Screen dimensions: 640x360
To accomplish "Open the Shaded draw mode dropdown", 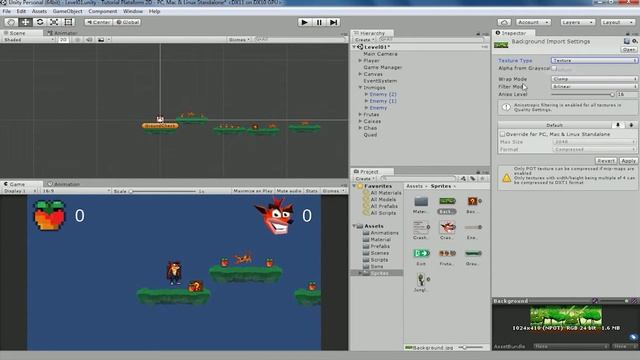I will coord(28,40).
